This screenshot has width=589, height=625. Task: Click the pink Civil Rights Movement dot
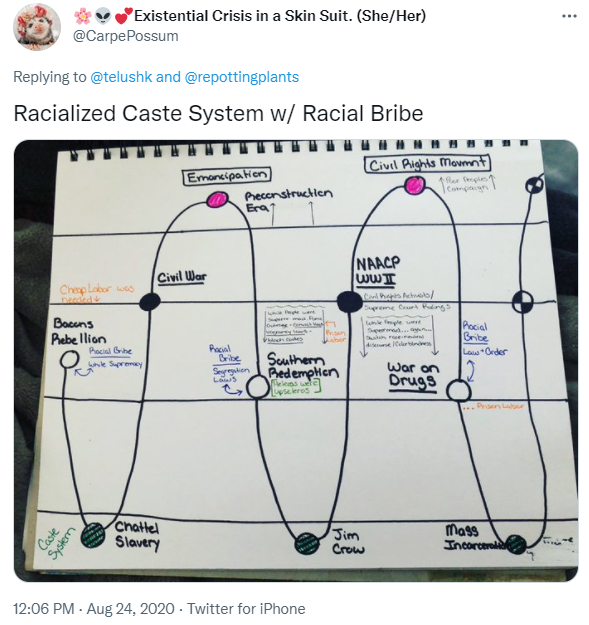pyautogui.click(x=415, y=186)
